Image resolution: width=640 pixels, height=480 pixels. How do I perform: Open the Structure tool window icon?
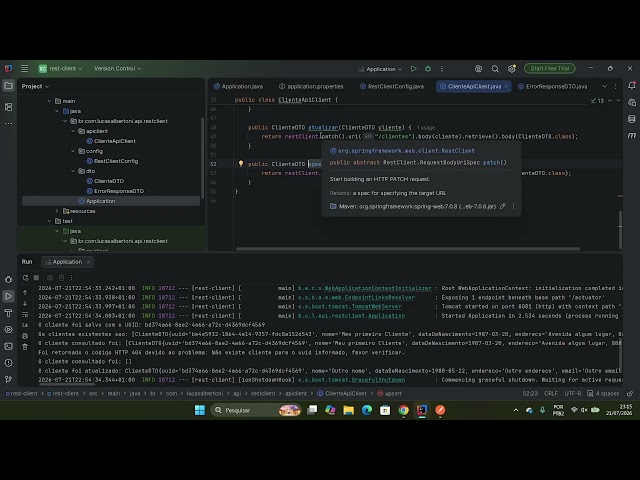coord(8,107)
